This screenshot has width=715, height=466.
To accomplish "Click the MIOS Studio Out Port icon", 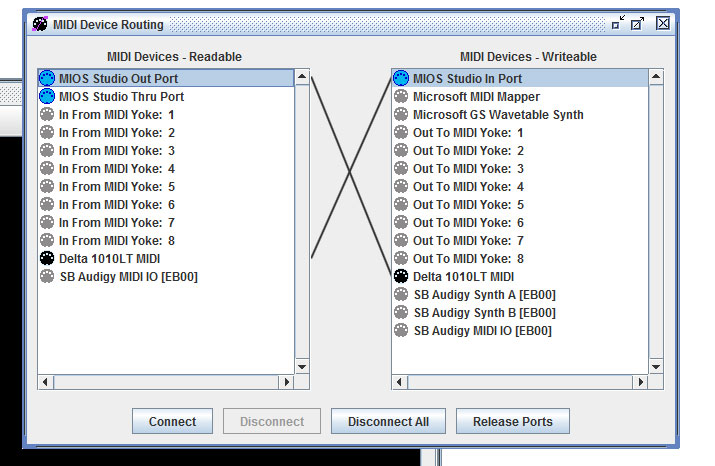I will pyautogui.click(x=46, y=78).
